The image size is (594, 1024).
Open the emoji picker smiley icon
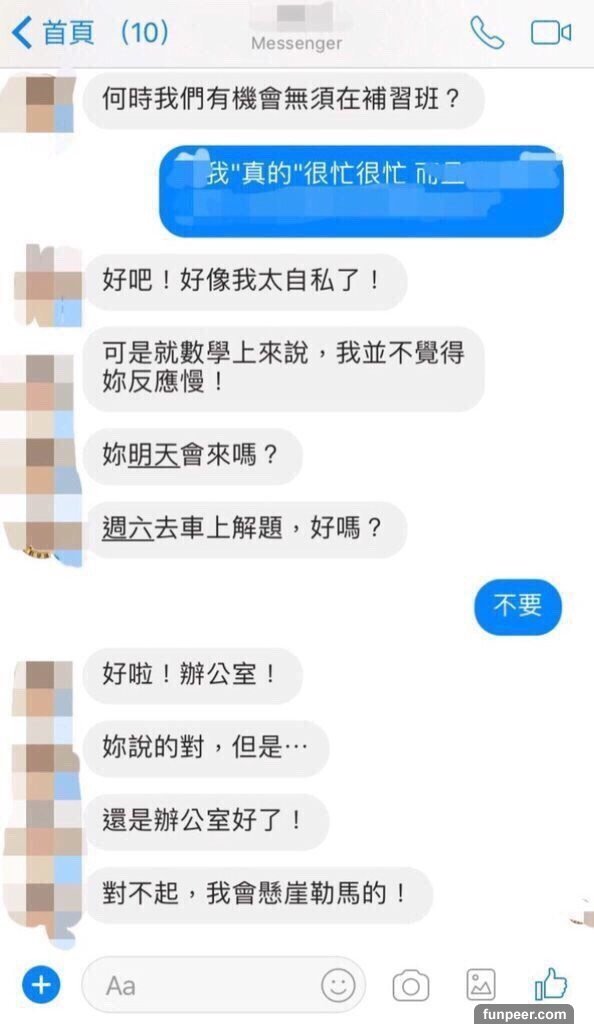click(338, 985)
